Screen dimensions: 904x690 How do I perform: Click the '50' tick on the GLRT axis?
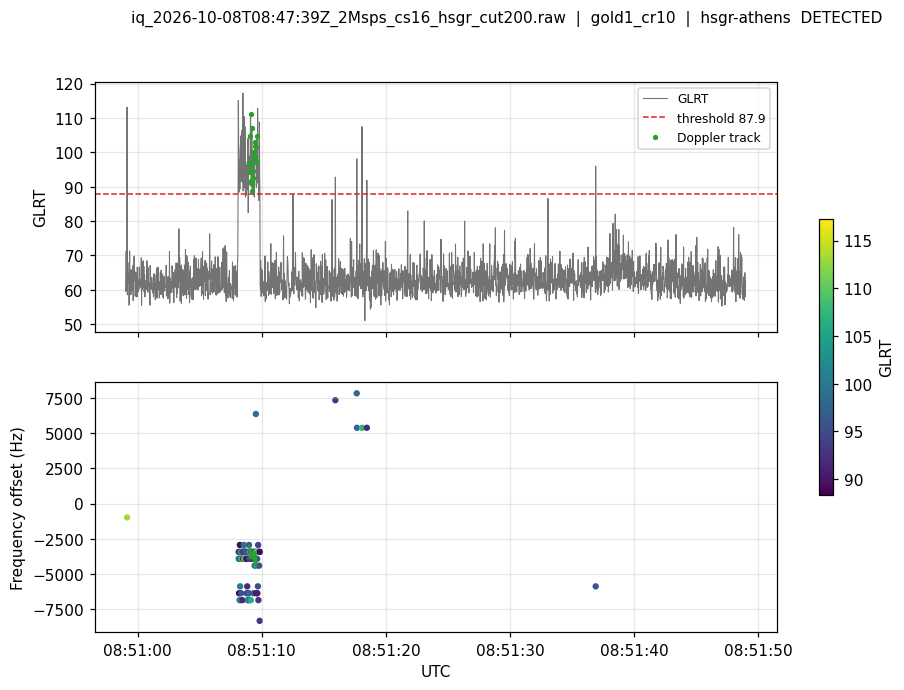point(74,325)
